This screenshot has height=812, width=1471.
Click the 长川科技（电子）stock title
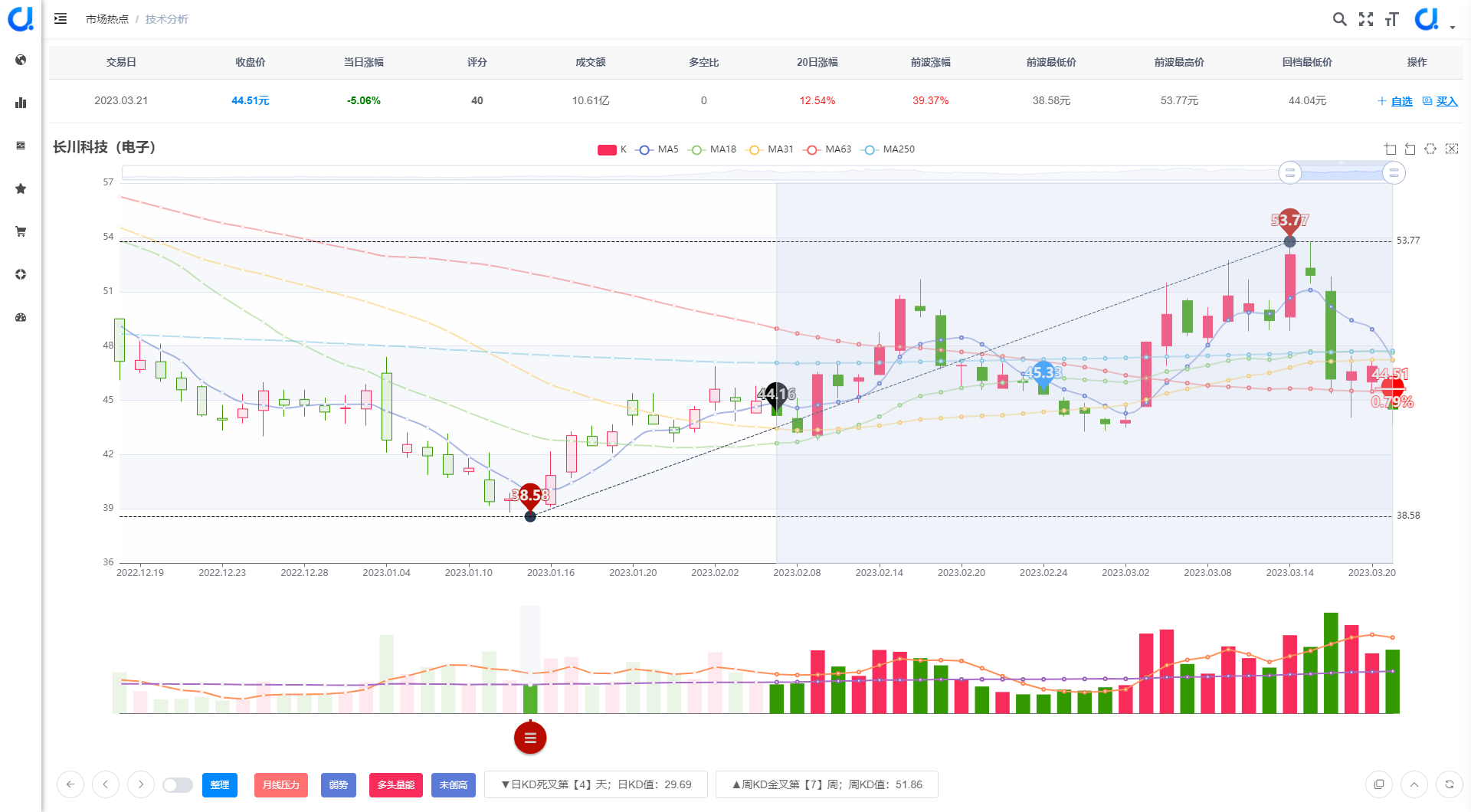tap(105, 147)
